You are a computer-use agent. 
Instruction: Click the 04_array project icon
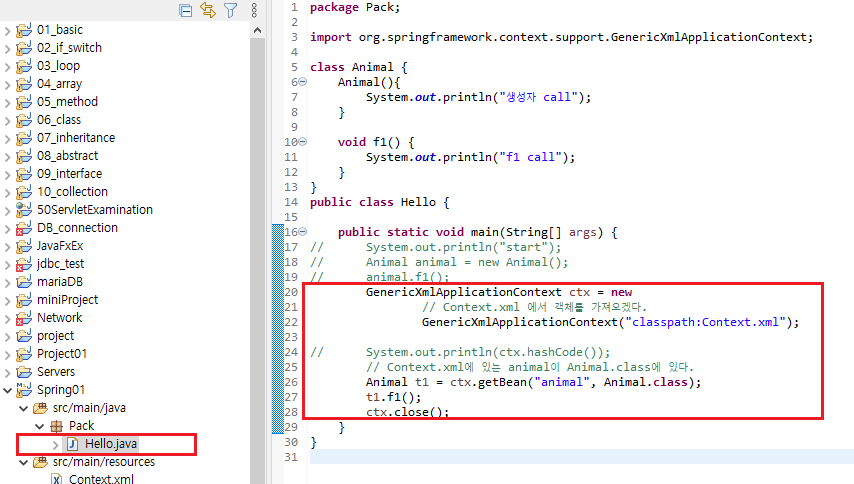24,84
